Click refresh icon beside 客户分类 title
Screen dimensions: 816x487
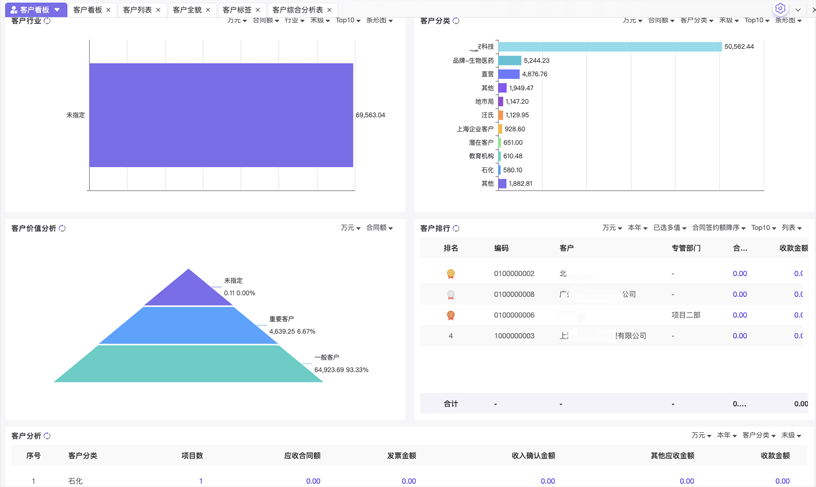click(456, 21)
